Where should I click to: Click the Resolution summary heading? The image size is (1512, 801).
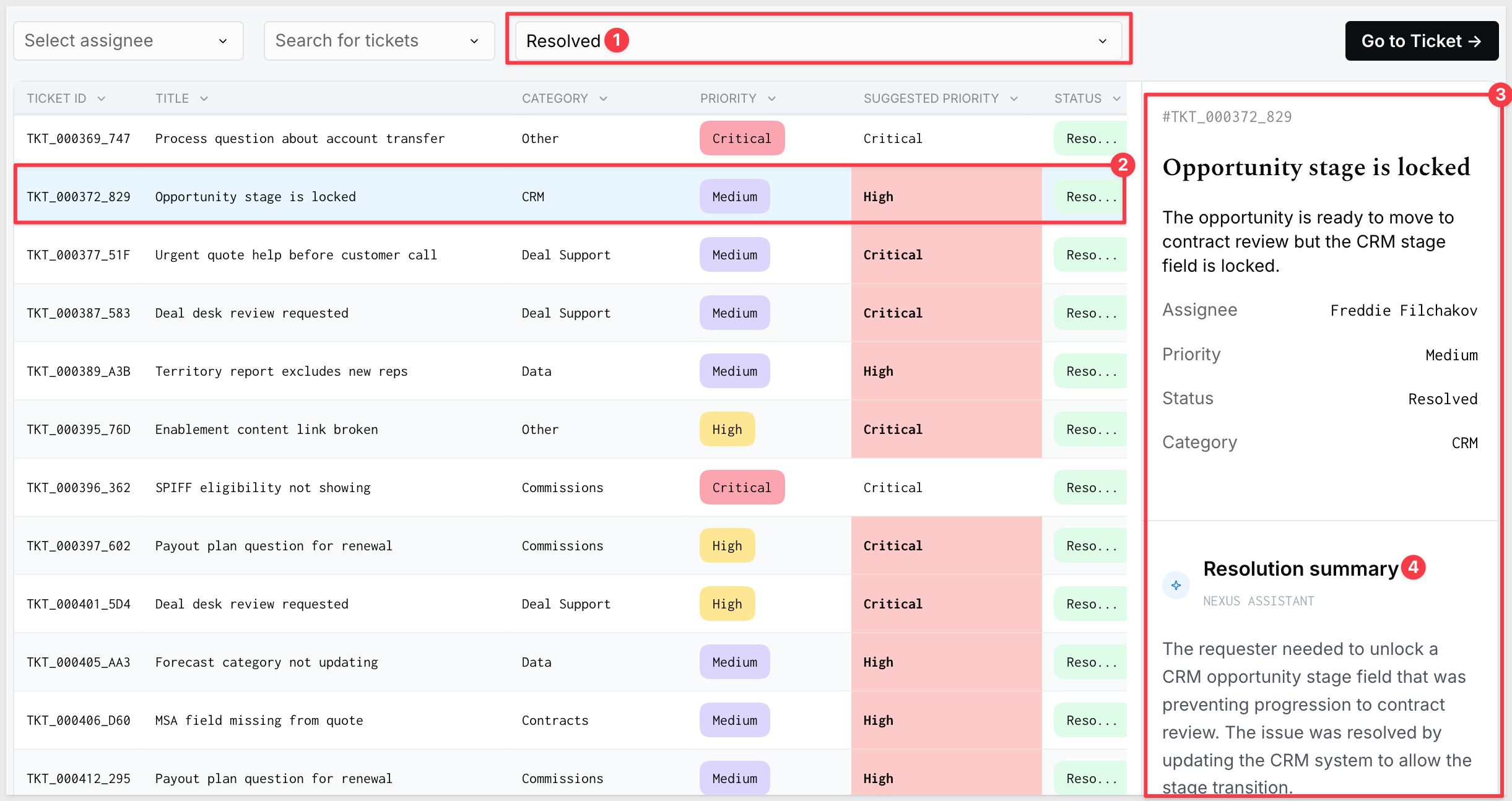(x=1300, y=568)
